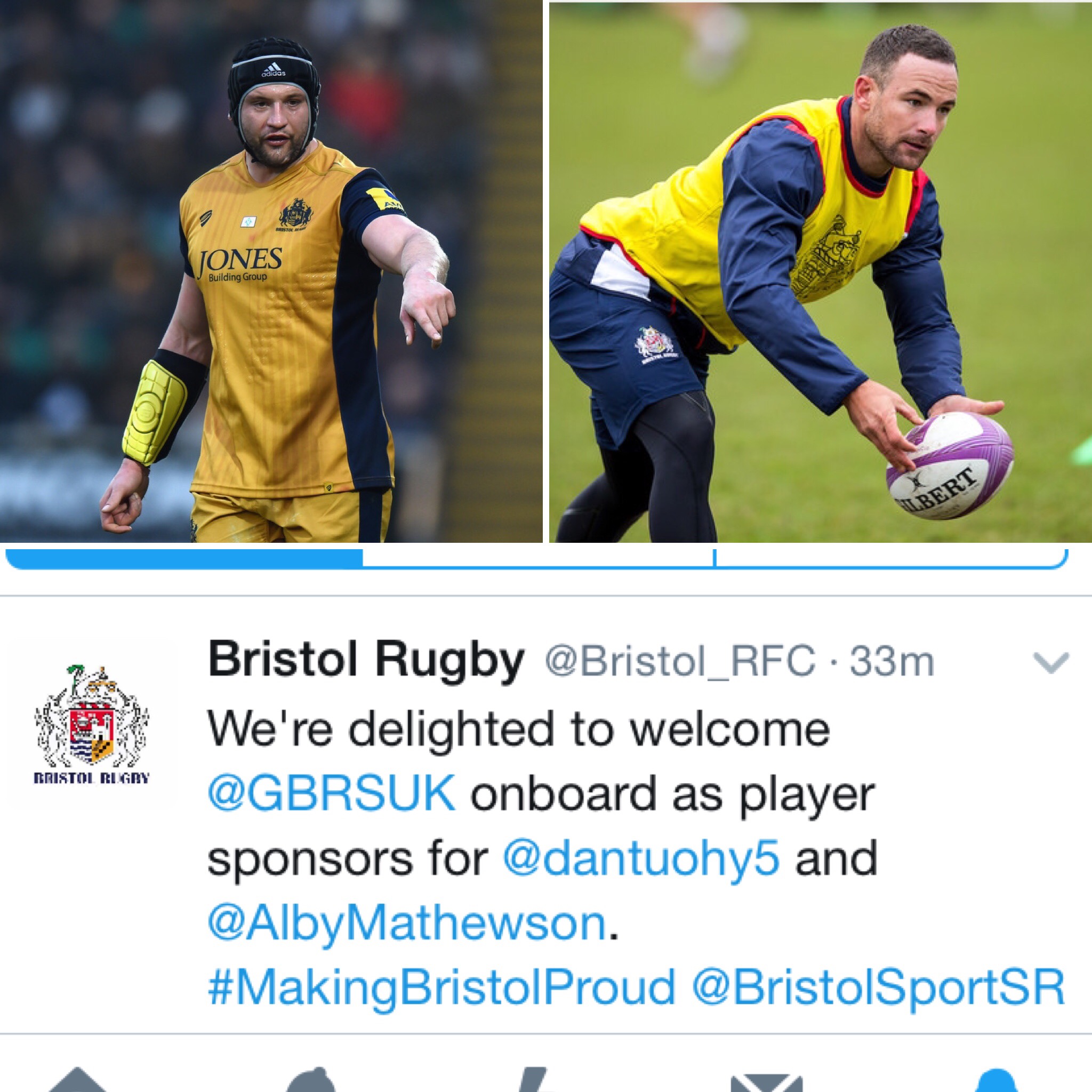
Task: Open the @dantuohy5 mention link
Action: coord(641,857)
